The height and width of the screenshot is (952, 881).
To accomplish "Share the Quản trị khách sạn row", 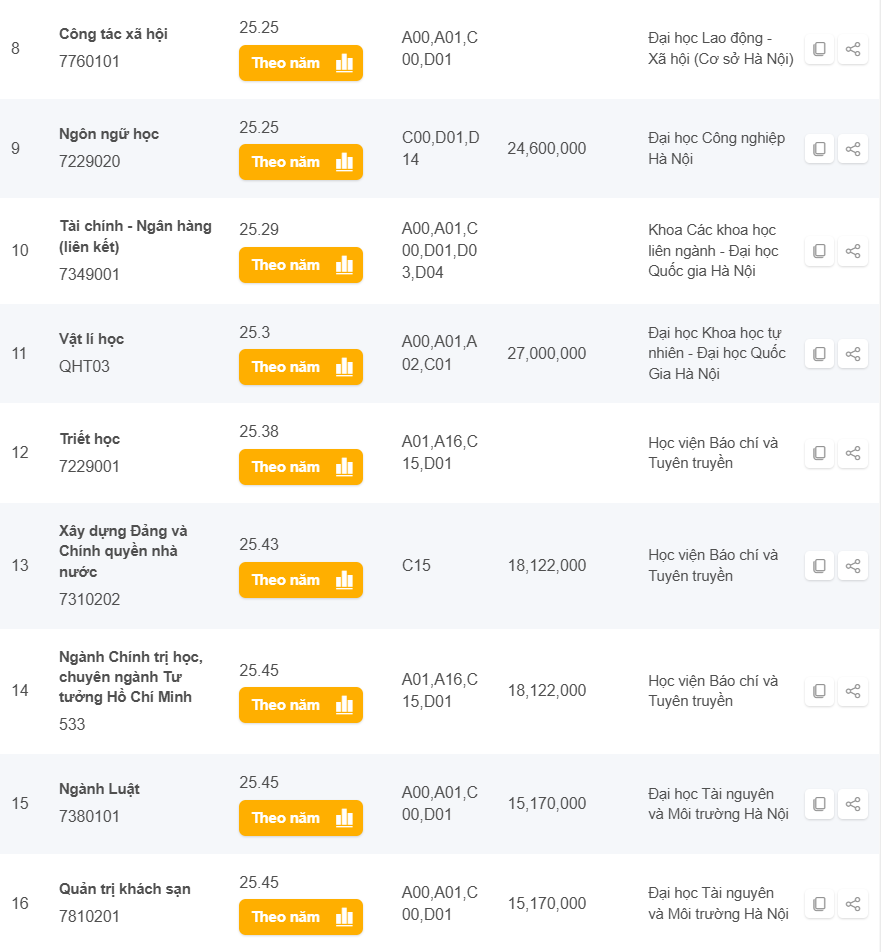I will coord(853,904).
